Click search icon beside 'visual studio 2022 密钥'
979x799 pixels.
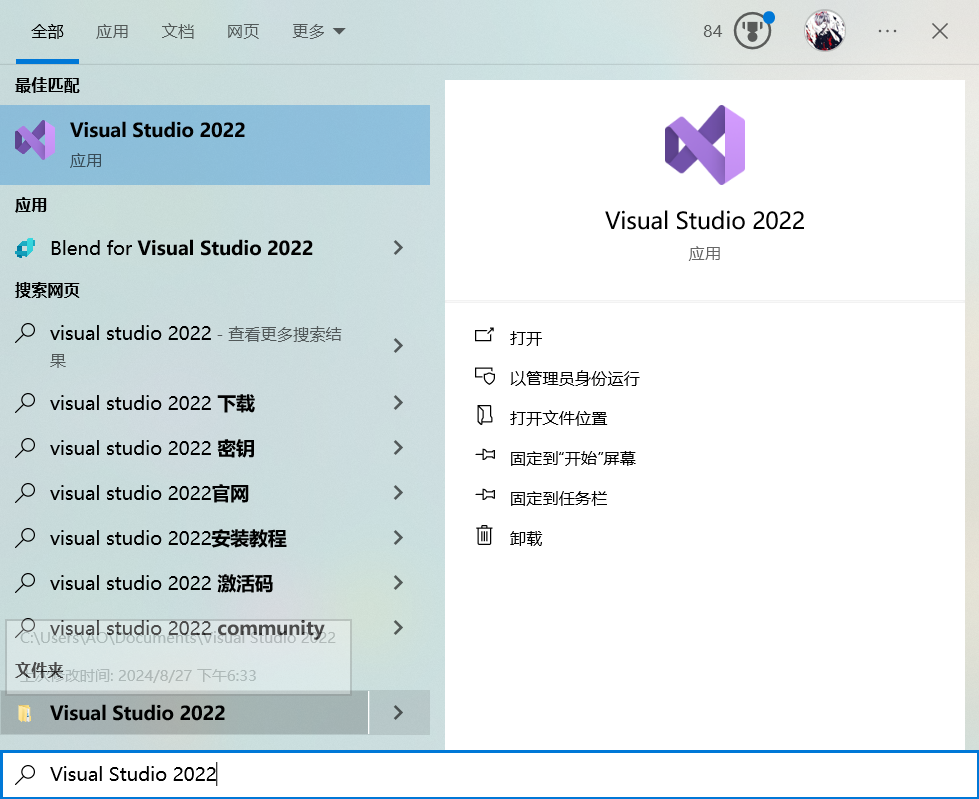pos(25,448)
